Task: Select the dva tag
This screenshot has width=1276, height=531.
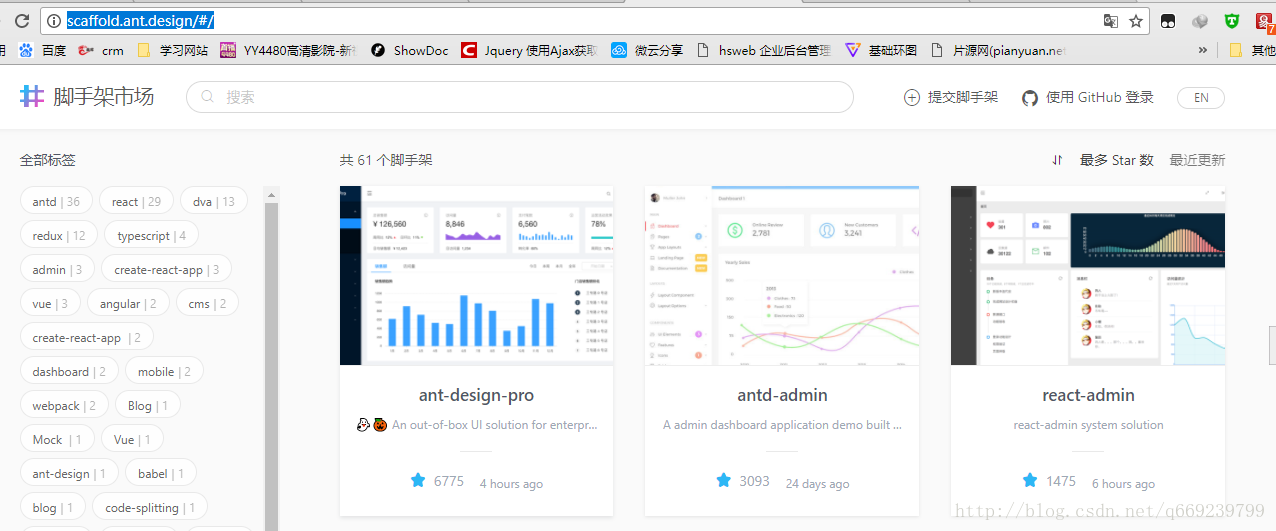Action: [x=214, y=201]
